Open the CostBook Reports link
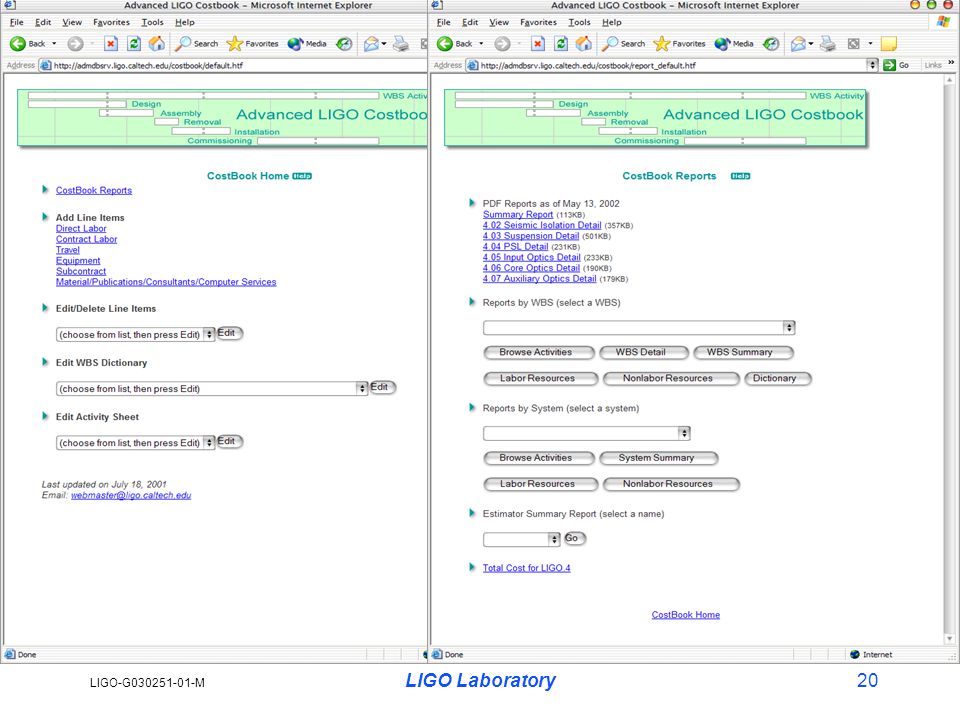960x720 pixels. 94,190
